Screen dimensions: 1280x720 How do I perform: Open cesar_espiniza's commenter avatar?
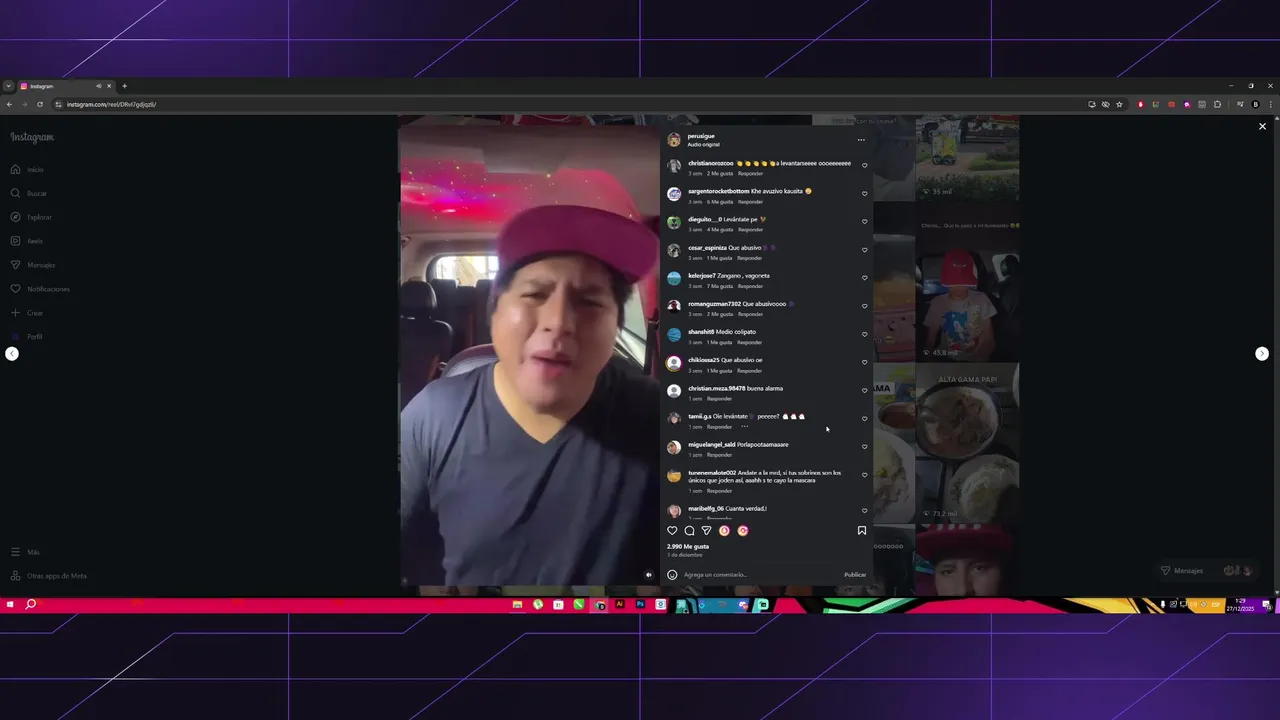point(674,250)
